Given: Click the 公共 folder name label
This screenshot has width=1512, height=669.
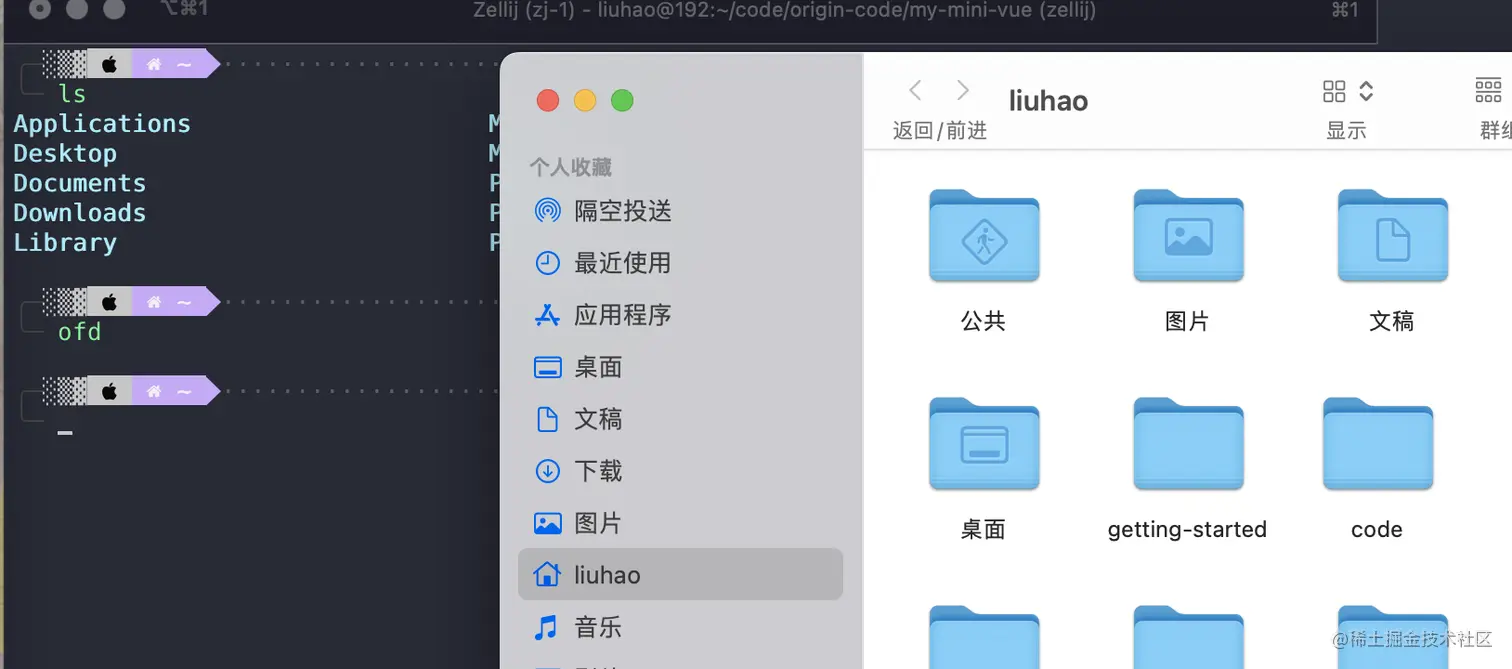Looking at the screenshot, I should click(x=984, y=321).
